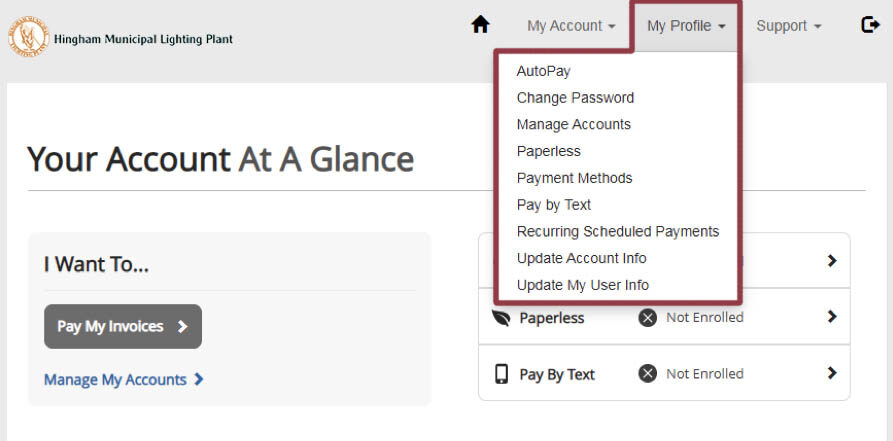Click the Pay By Text label in the status list
The height and width of the screenshot is (441, 893).
click(x=557, y=375)
